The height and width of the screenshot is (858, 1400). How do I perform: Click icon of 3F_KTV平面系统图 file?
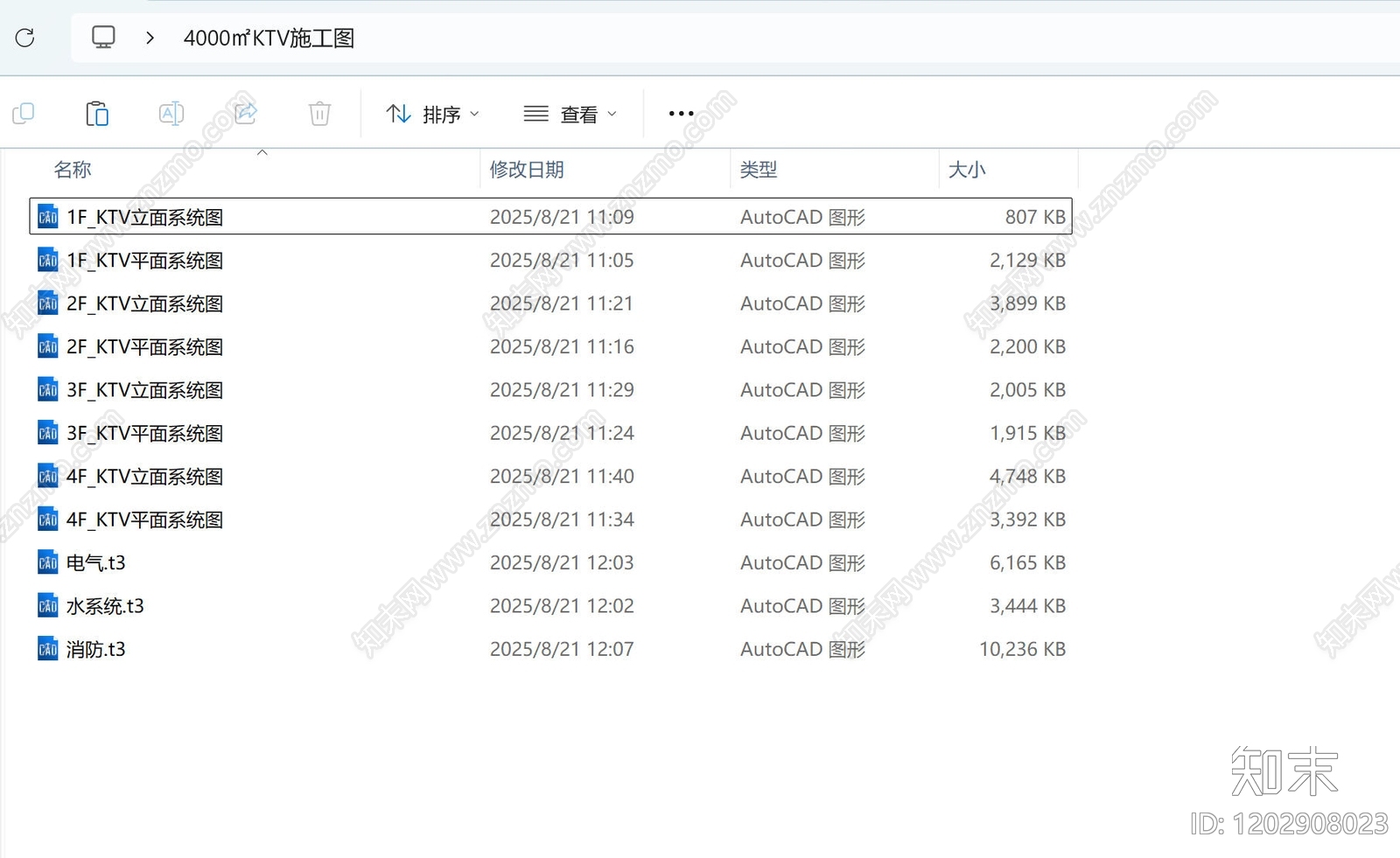(48, 433)
